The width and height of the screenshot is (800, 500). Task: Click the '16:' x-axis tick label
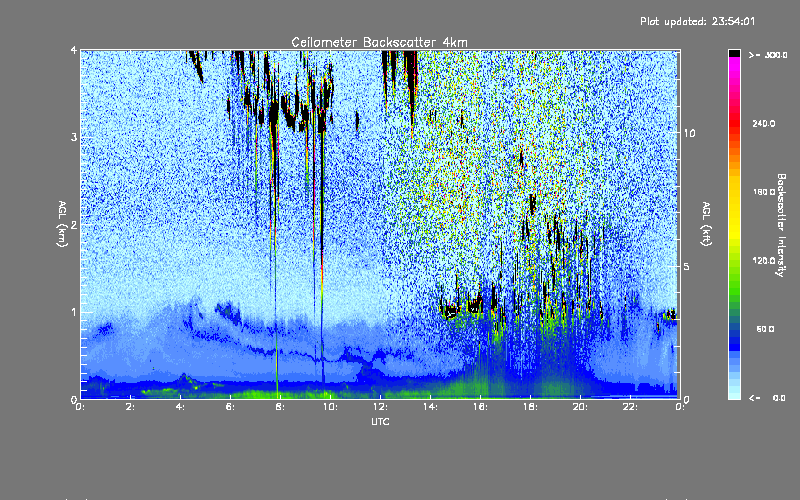(480, 407)
